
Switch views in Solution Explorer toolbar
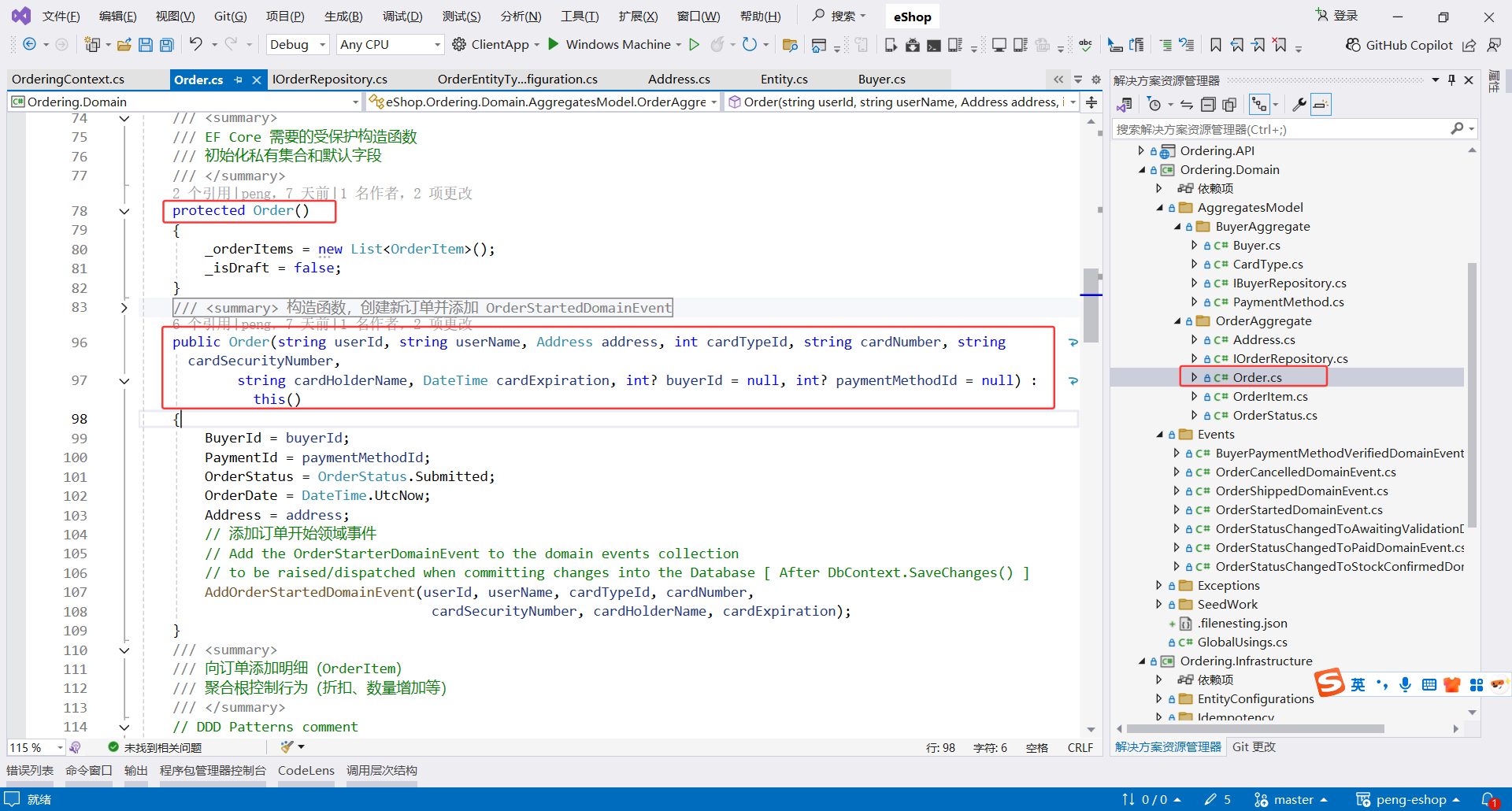click(1125, 104)
